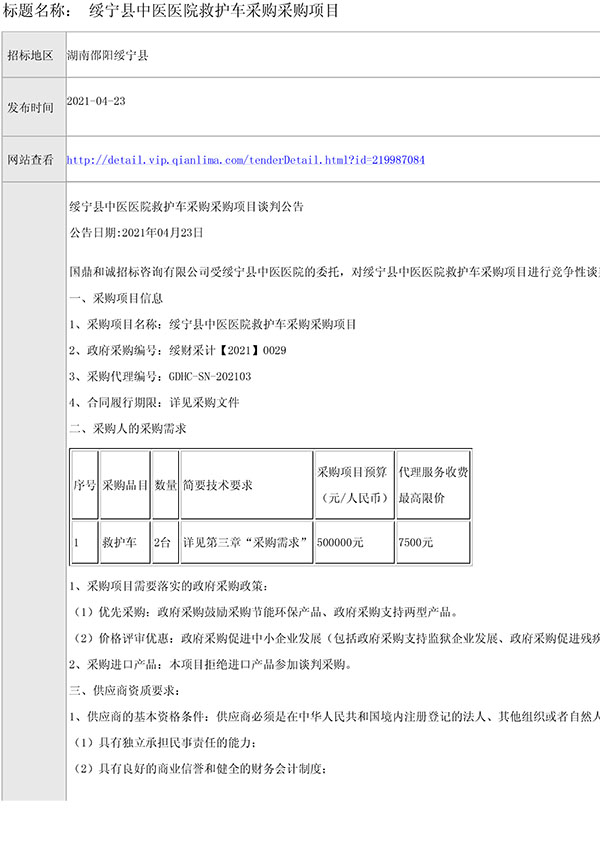Viewport: 600px width, 841px height.
Task: Select the 2台 quantity cell
Action: [165, 542]
